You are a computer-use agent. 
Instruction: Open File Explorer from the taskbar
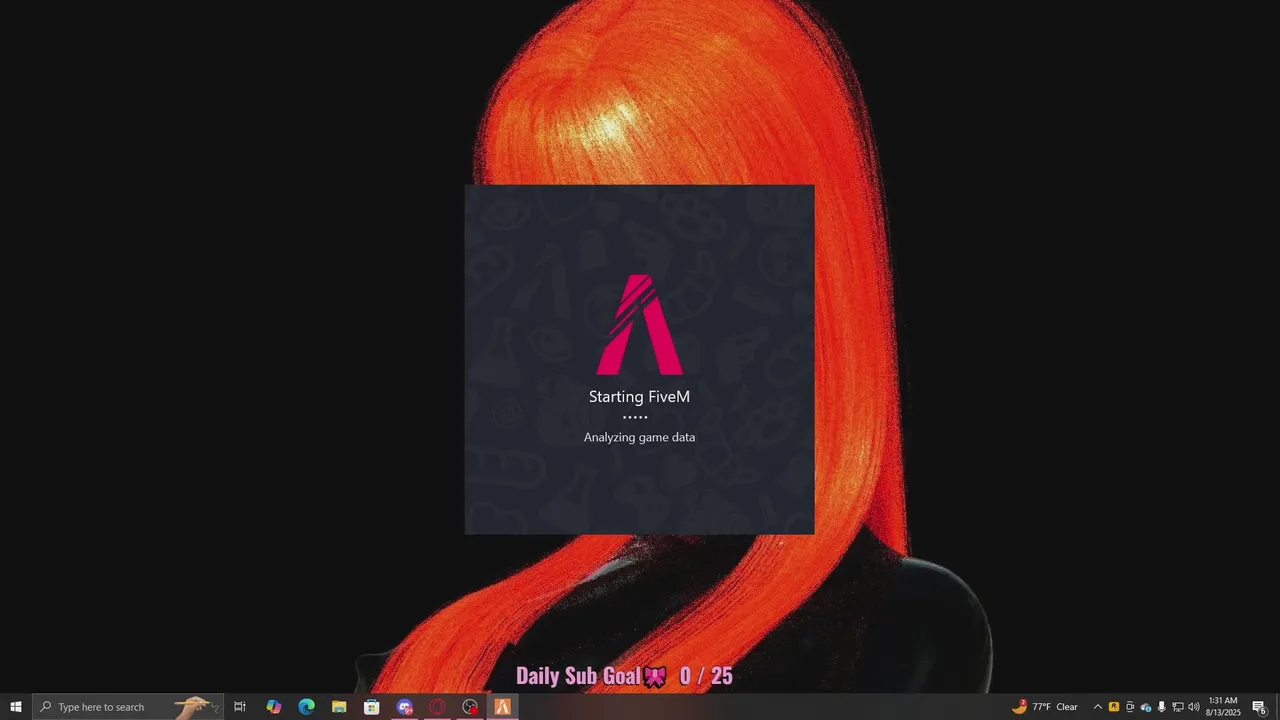339,707
